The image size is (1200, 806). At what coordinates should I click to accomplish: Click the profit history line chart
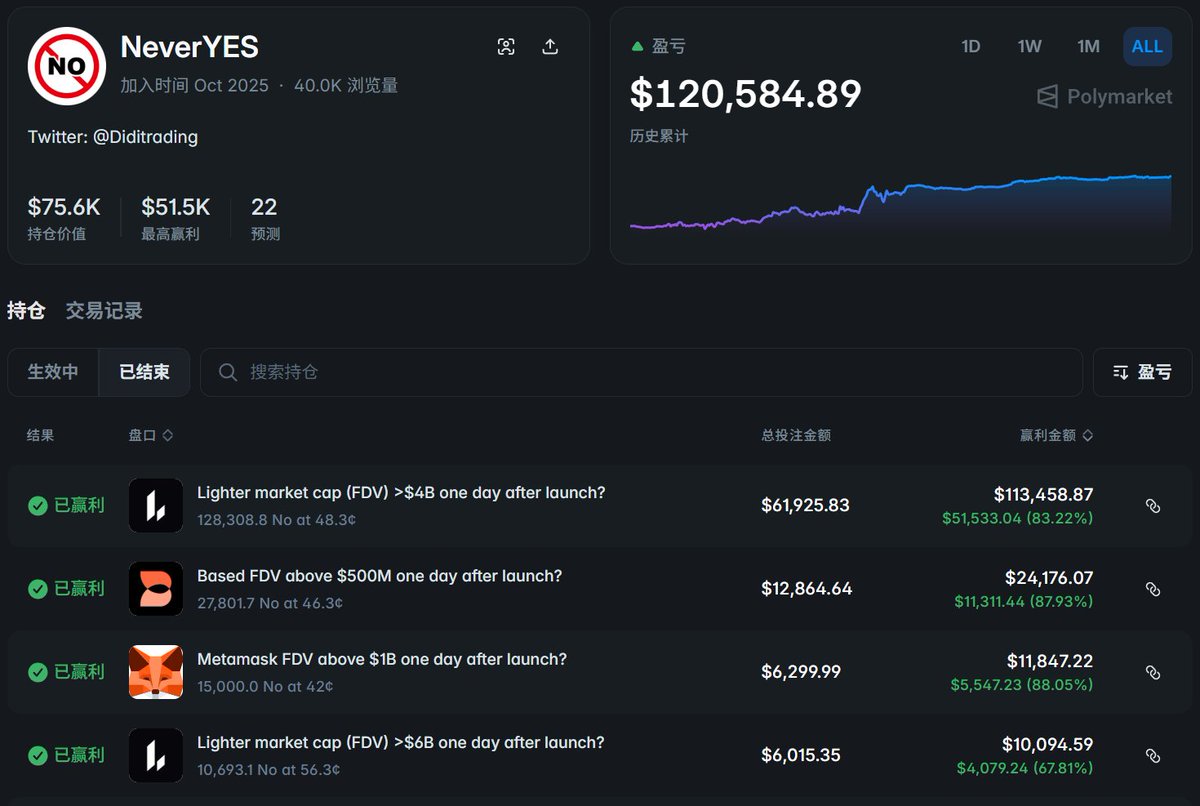(900, 205)
